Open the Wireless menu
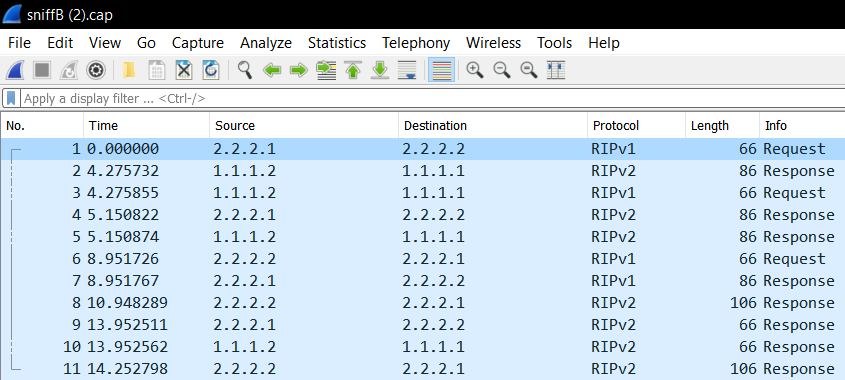Viewport: 845px width, 380px height. coord(494,43)
